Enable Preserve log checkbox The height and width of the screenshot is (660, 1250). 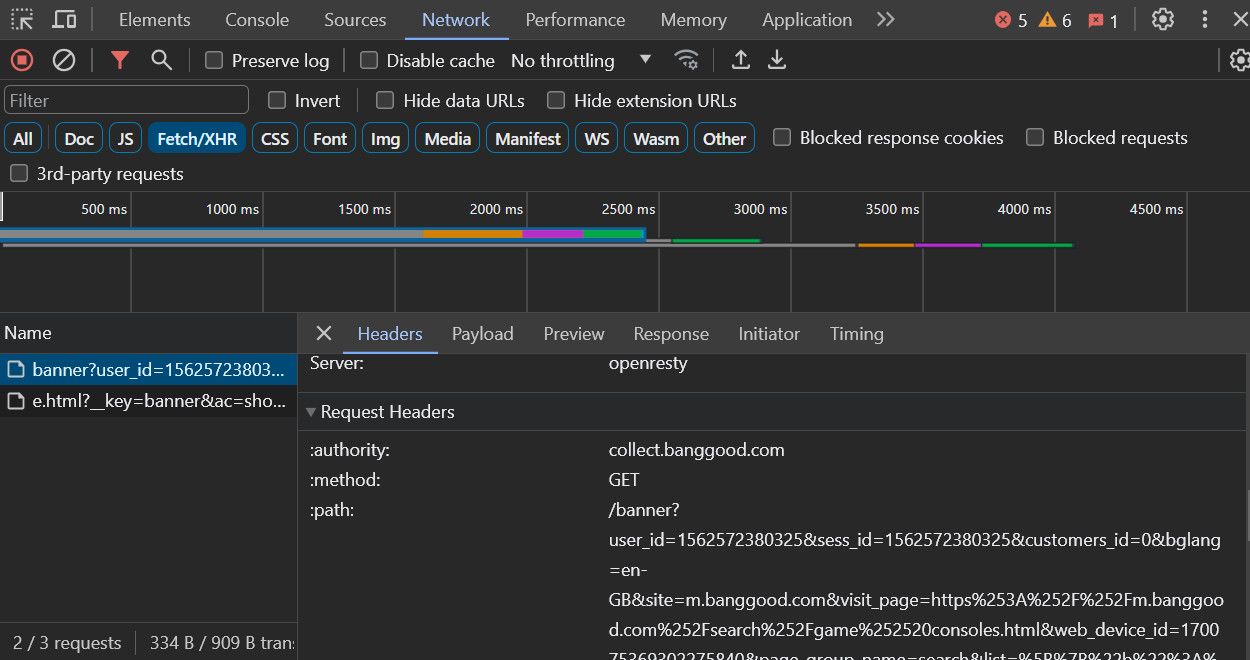click(x=213, y=60)
